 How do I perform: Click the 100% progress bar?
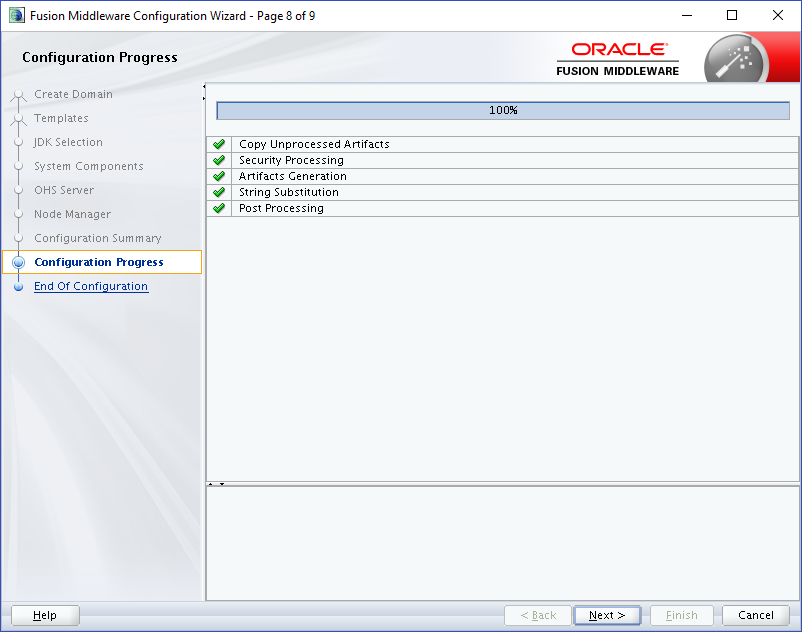[503, 110]
